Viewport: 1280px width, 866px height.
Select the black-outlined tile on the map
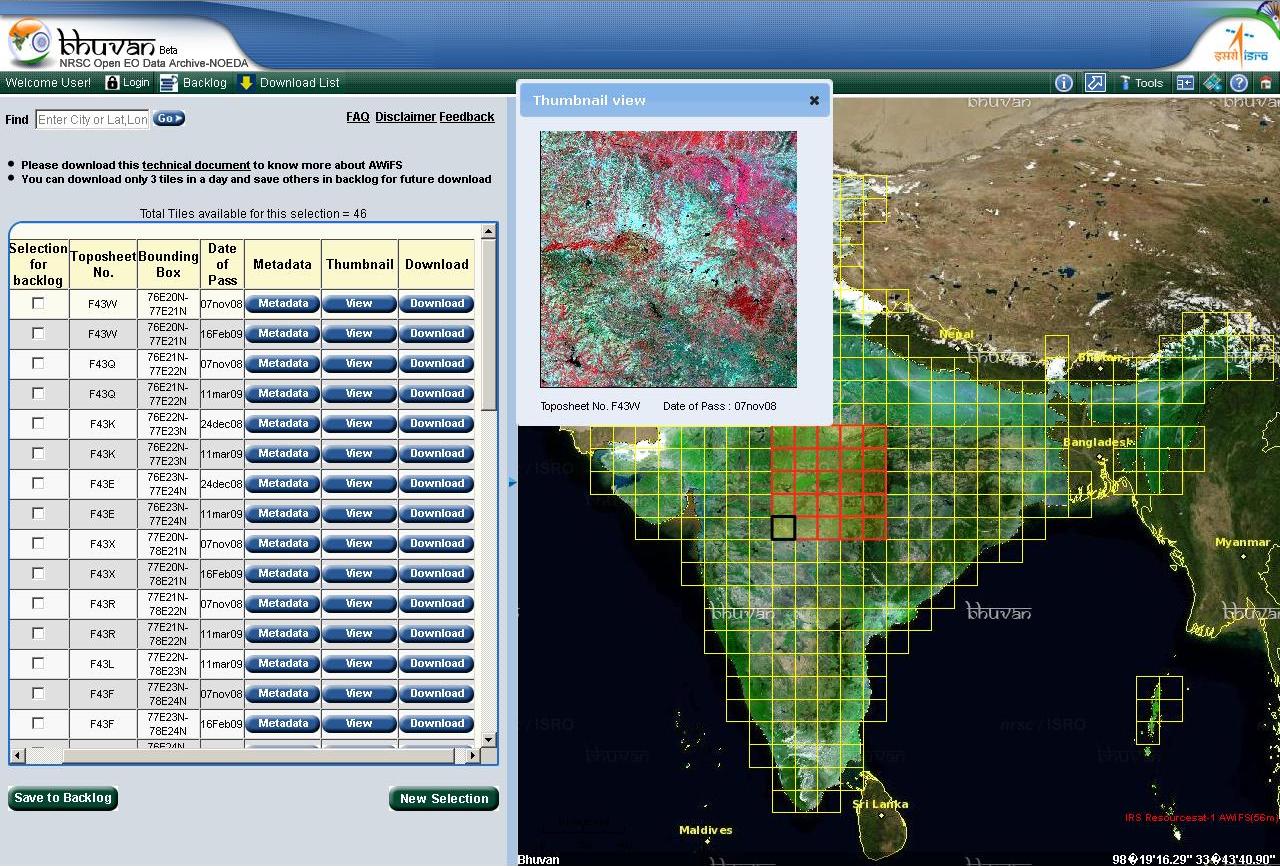783,528
